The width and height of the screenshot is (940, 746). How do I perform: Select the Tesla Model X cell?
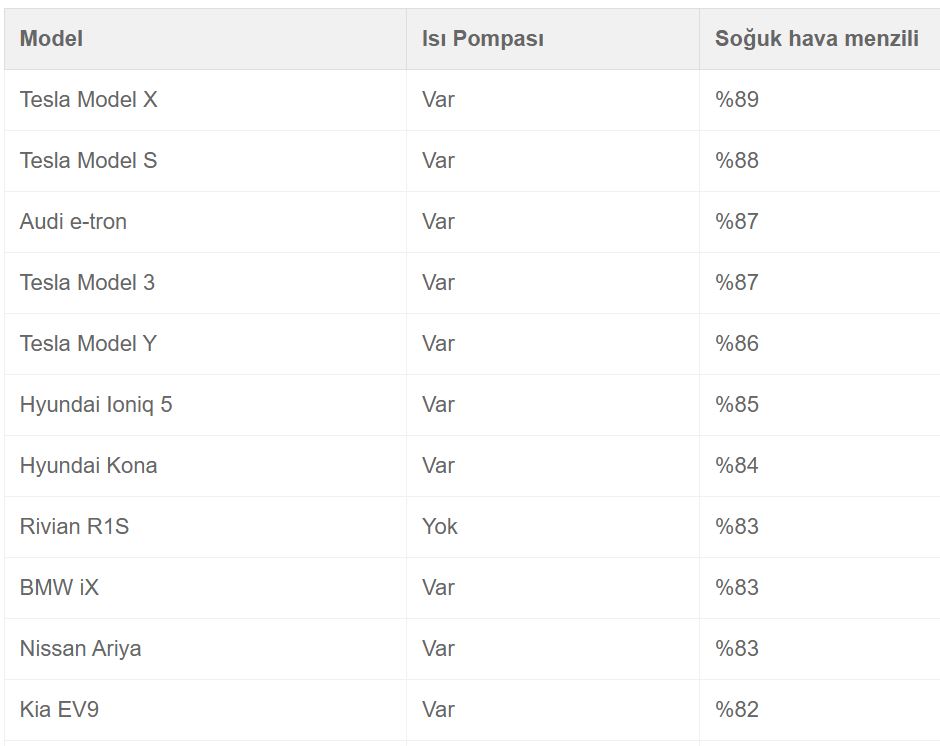[88, 100]
